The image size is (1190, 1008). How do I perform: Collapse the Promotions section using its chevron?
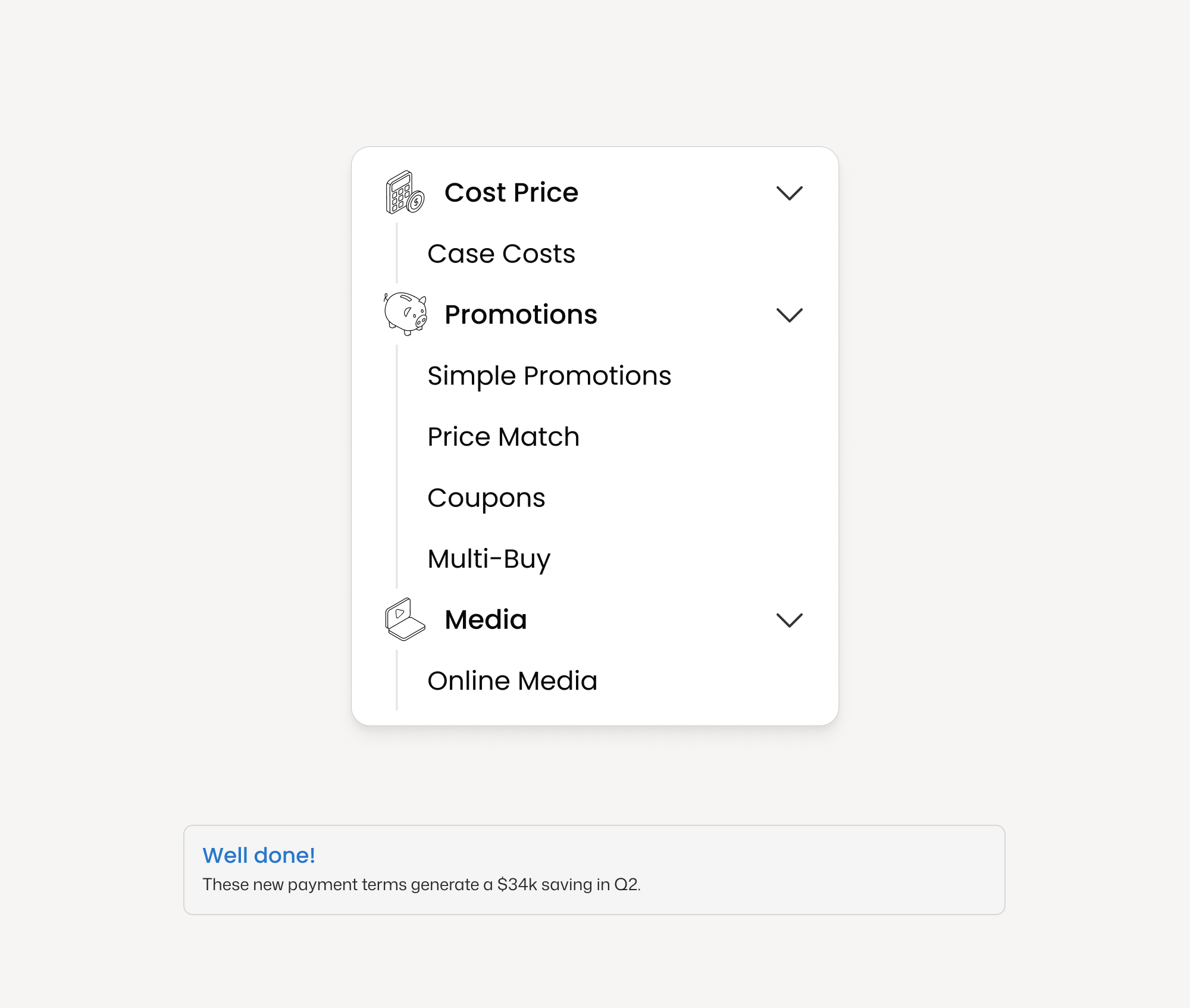click(791, 316)
